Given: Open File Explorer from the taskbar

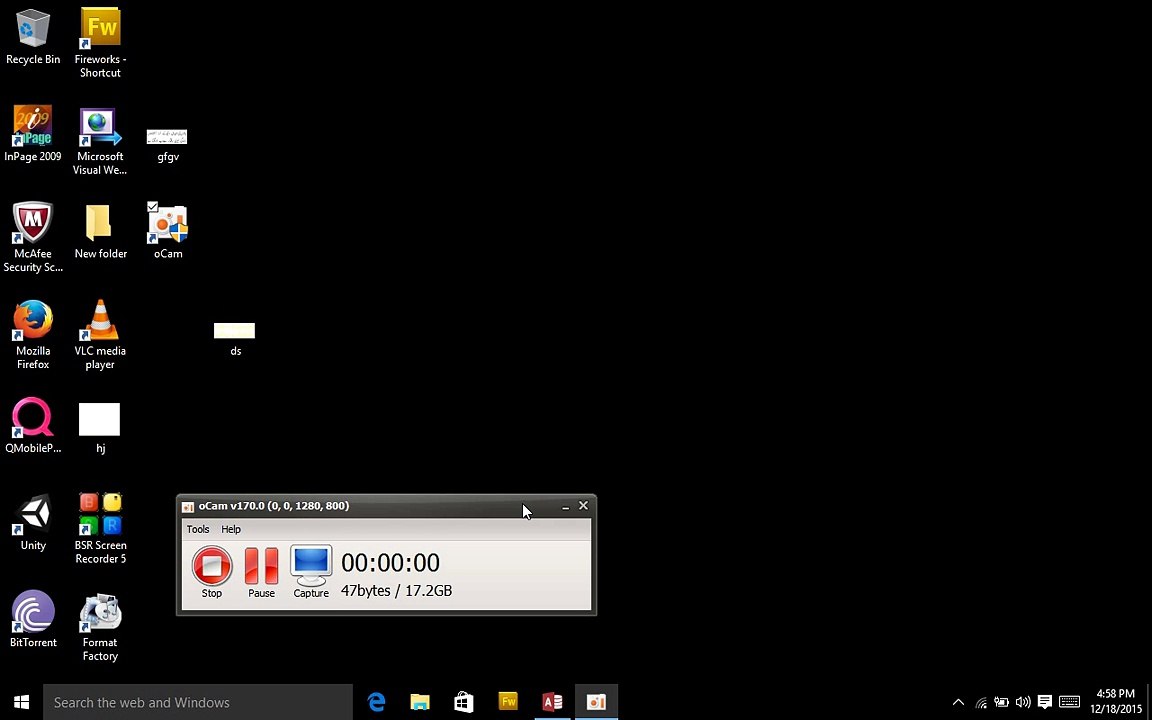Looking at the screenshot, I should pos(420,702).
